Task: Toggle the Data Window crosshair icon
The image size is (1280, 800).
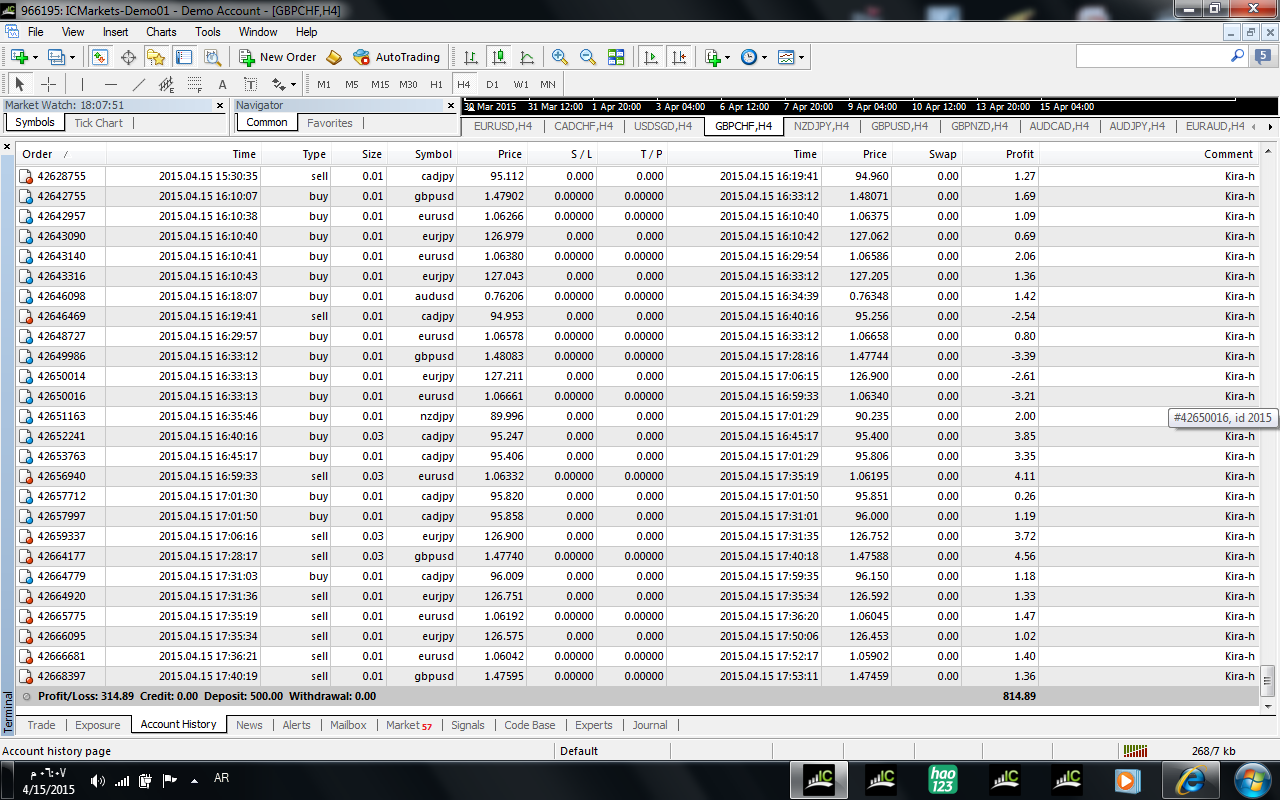Action: point(128,57)
